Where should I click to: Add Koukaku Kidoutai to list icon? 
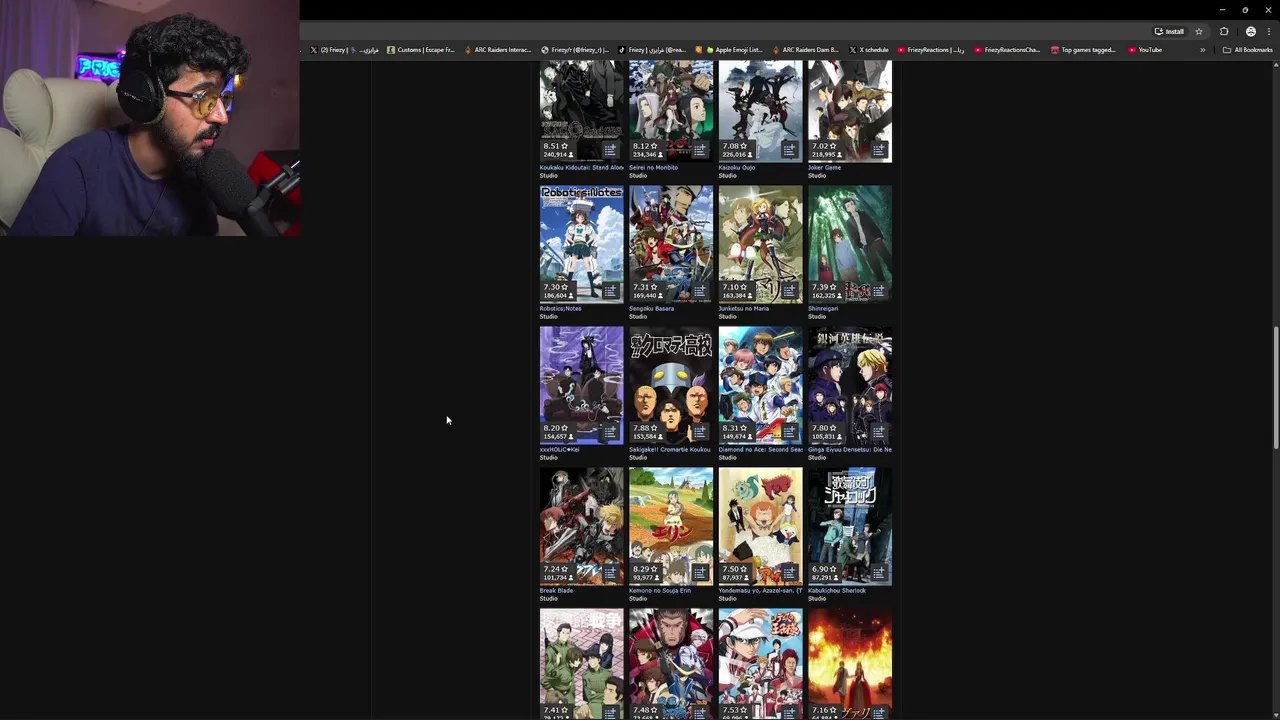tap(610, 150)
